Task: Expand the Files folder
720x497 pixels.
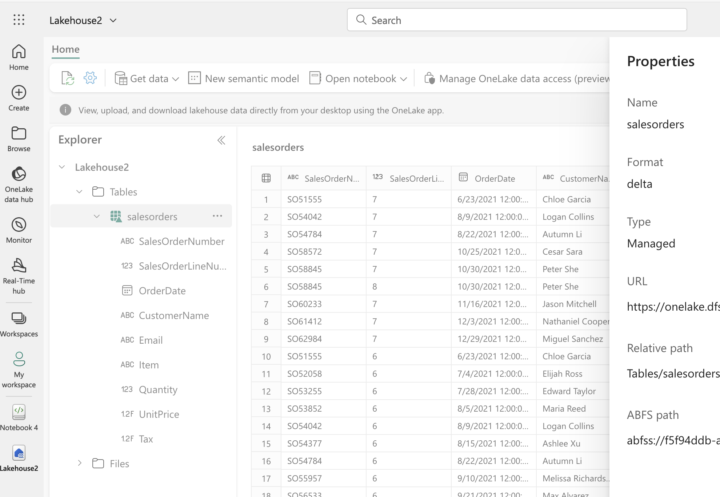Action: pos(81,463)
